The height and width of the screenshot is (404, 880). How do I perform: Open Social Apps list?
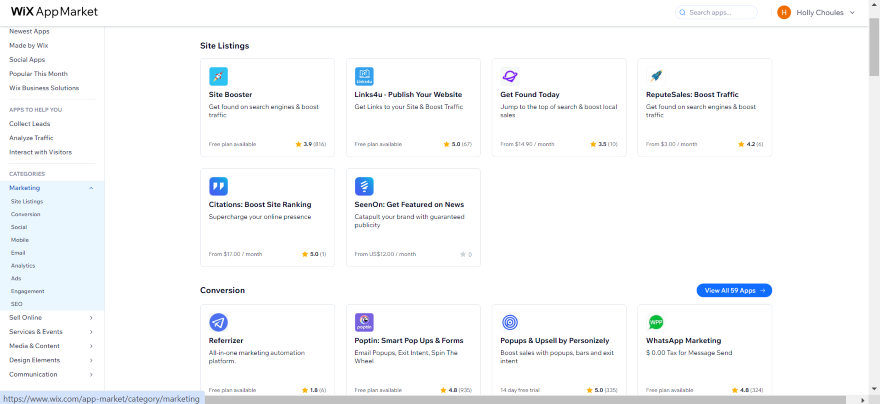pos(27,59)
